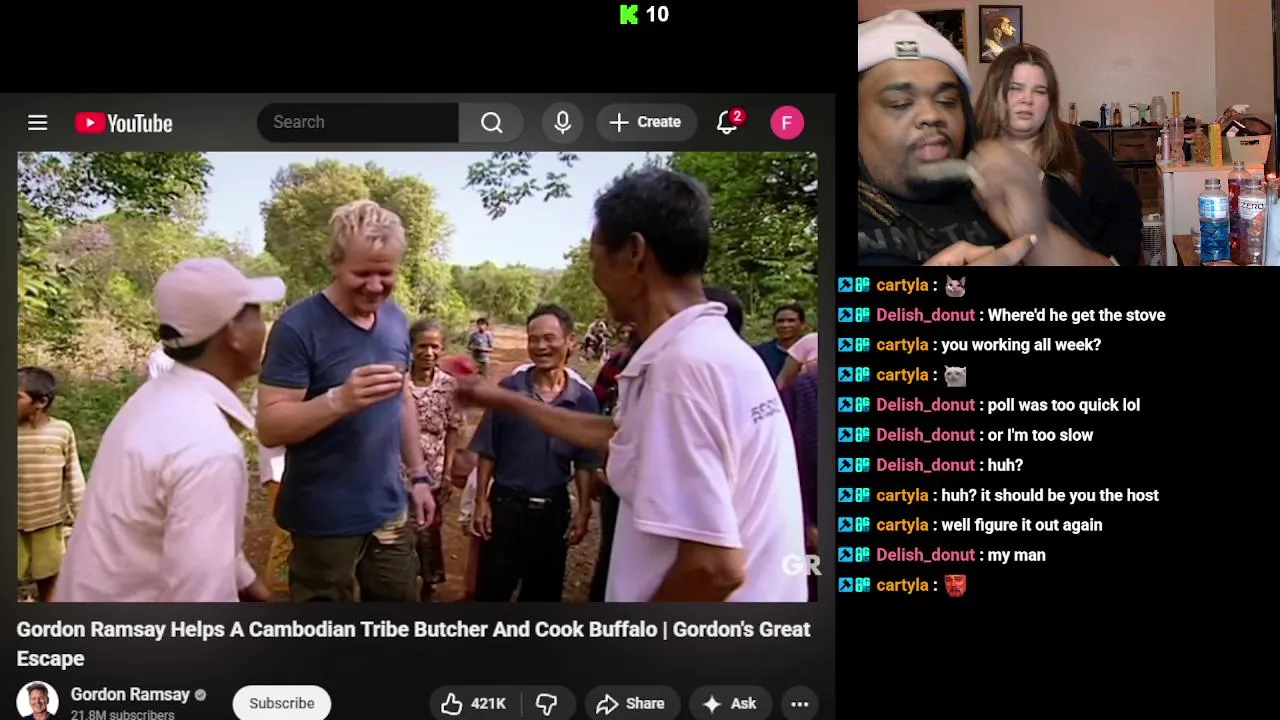The width and height of the screenshot is (1280, 720).
Task: Subscribe to the Gordon Ramsay channel
Action: (282, 703)
